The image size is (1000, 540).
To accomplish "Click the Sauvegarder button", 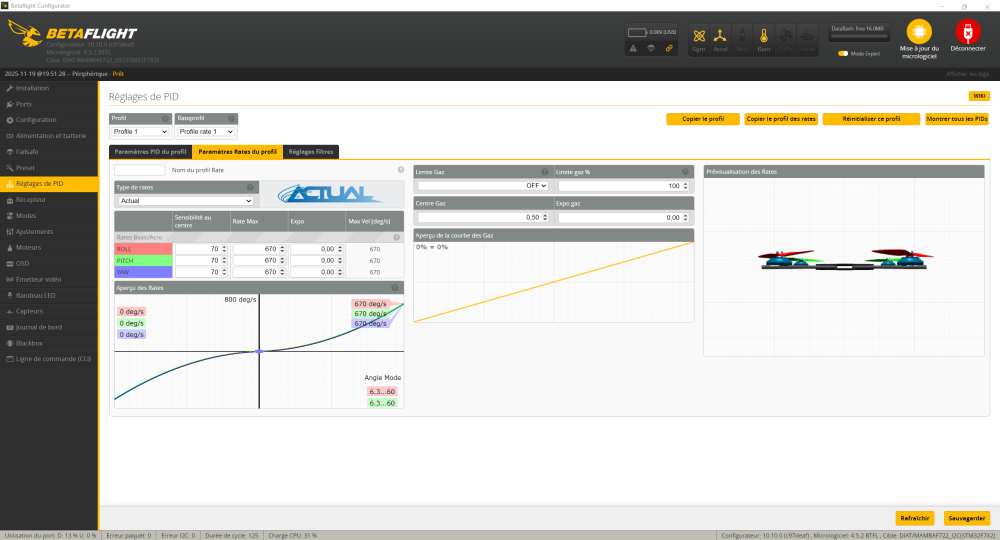I will (x=967, y=518).
